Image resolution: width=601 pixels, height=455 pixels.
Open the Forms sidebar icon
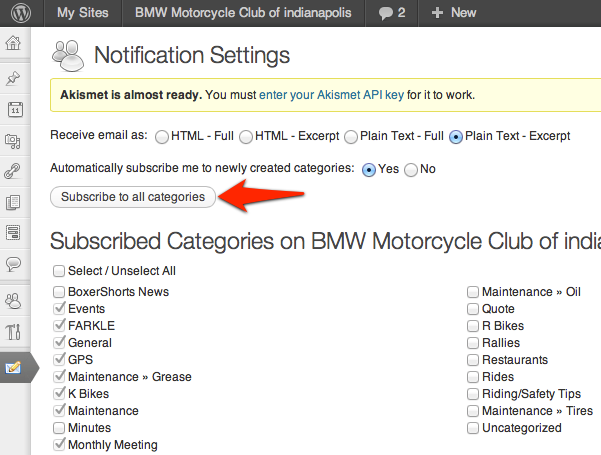(x=13, y=233)
